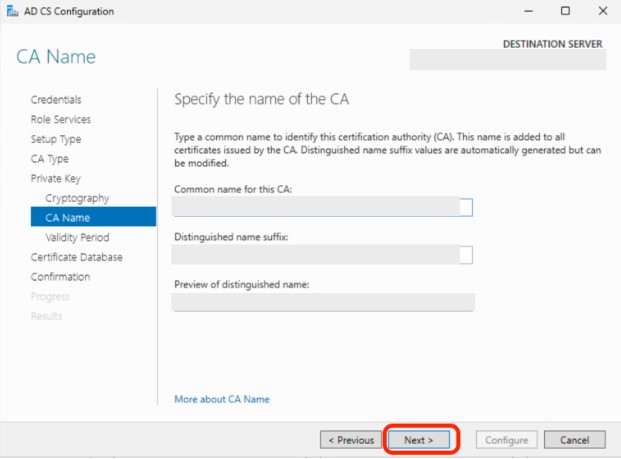Open the More about CA Name link
This screenshot has height=459, width=621.
click(221, 399)
